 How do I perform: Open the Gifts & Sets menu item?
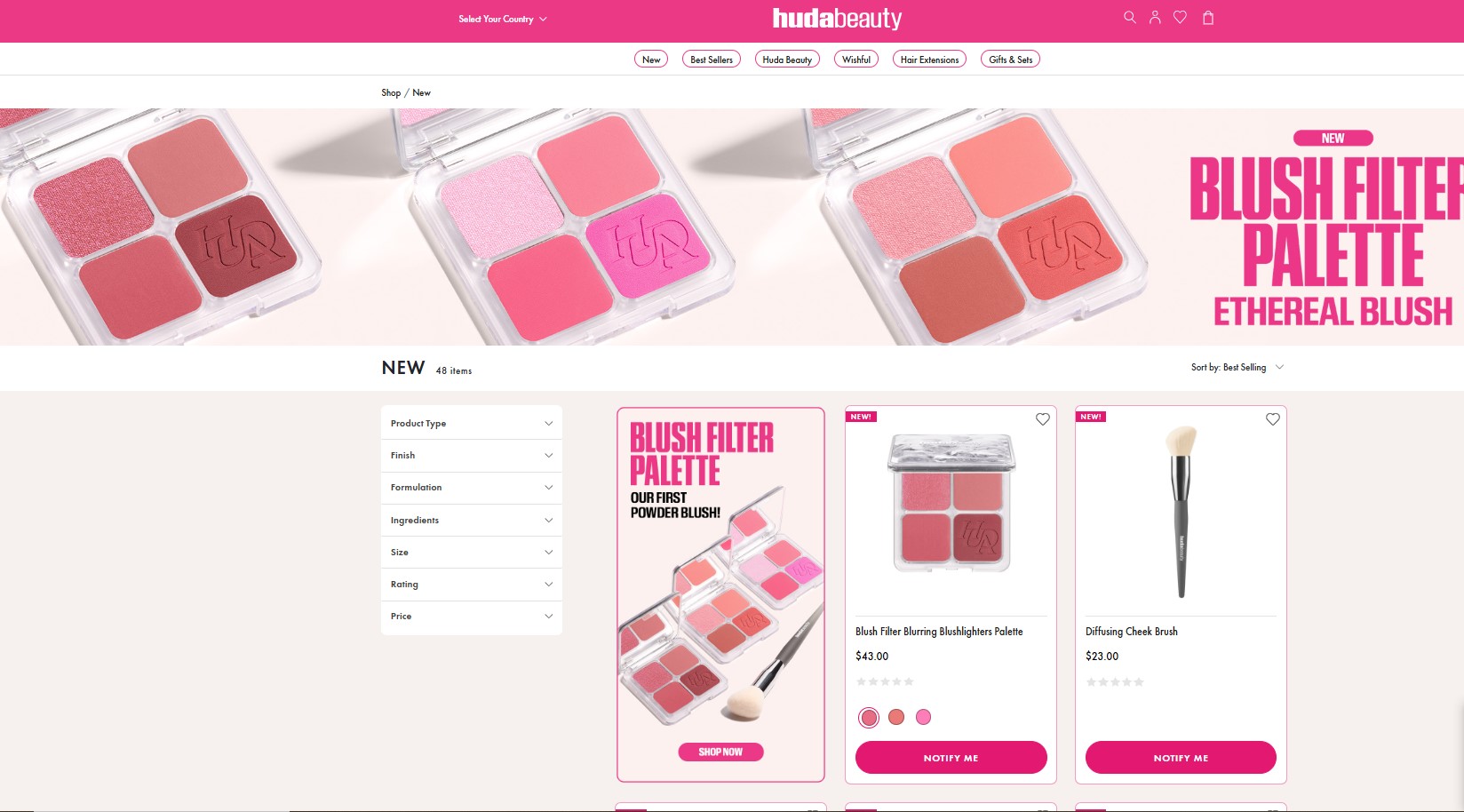(1010, 60)
